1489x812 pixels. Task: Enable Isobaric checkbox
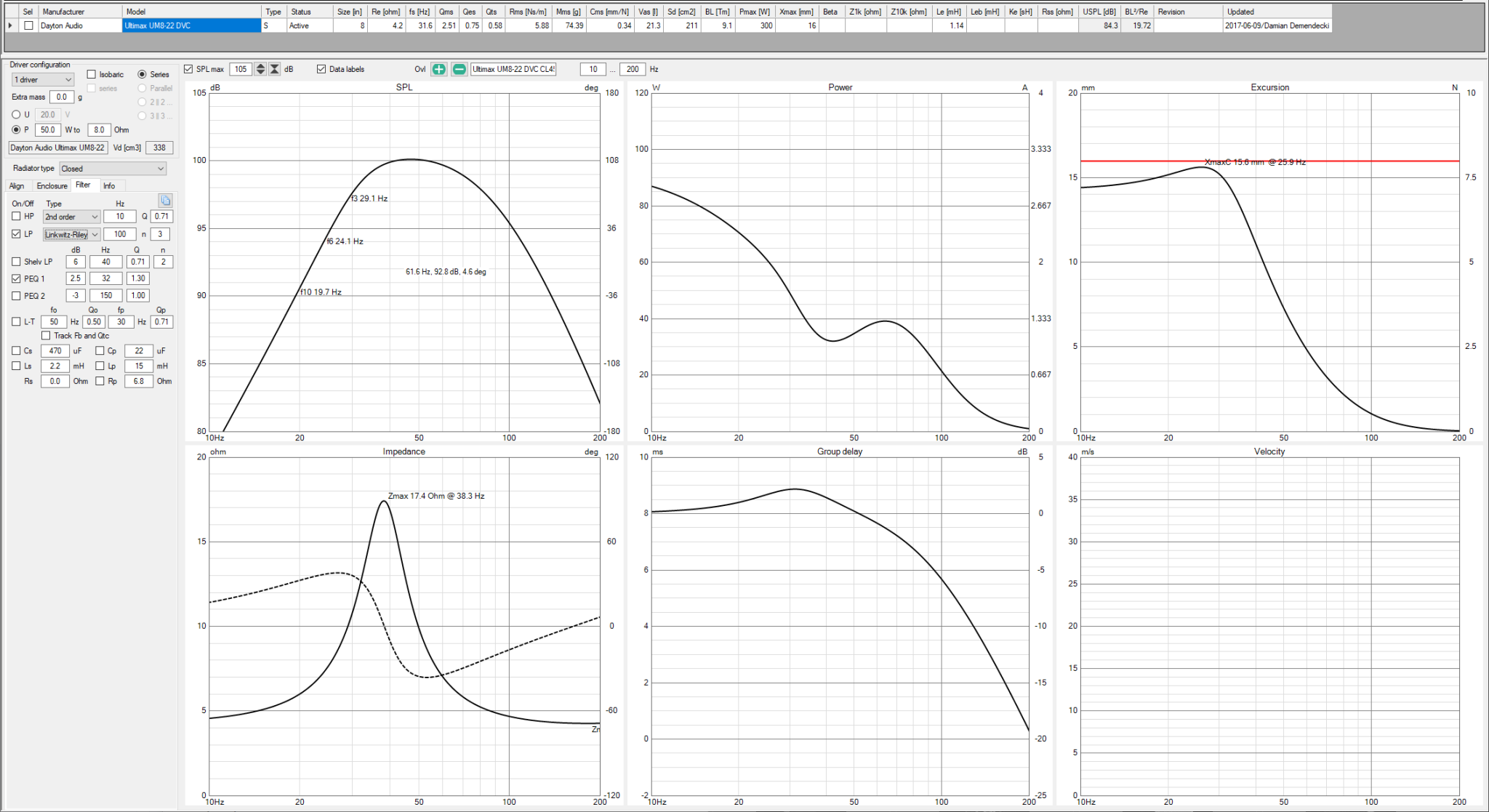point(92,74)
